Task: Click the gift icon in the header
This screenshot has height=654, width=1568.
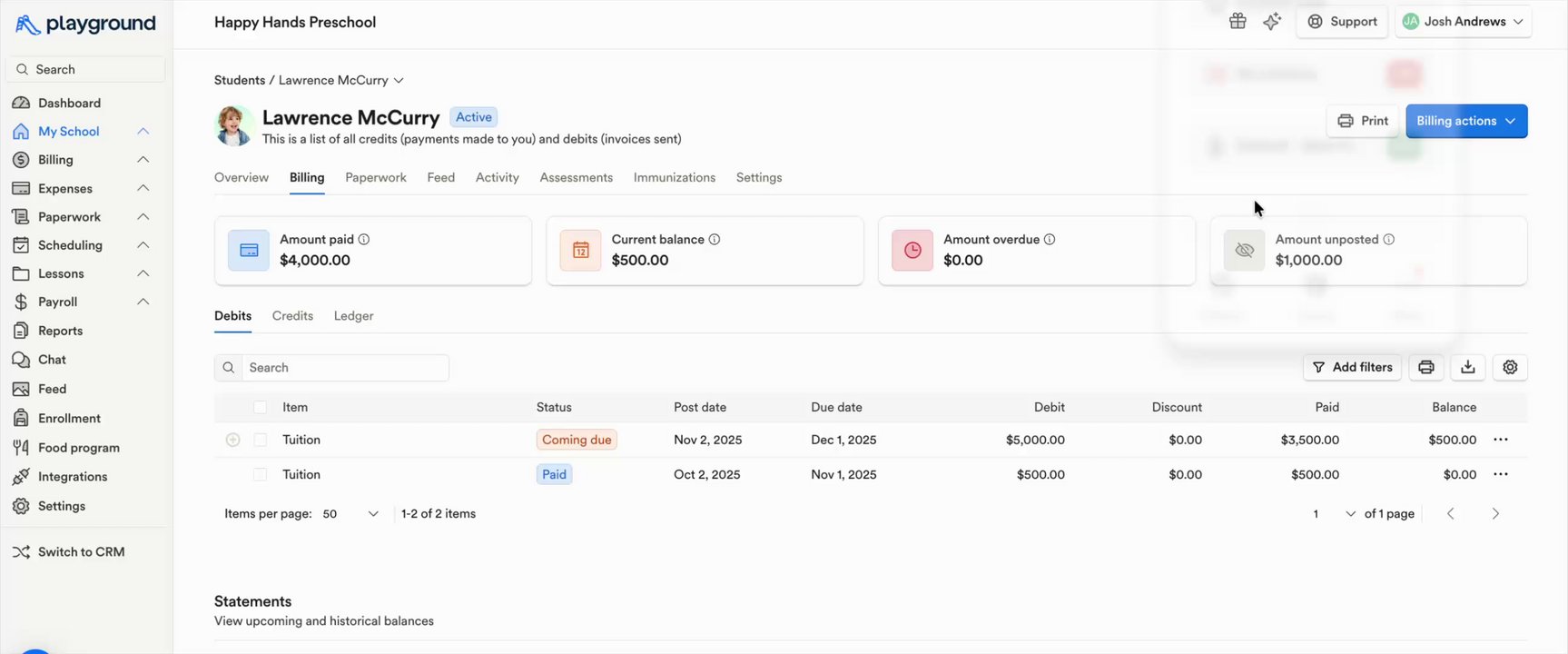Action: tap(1238, 22)
